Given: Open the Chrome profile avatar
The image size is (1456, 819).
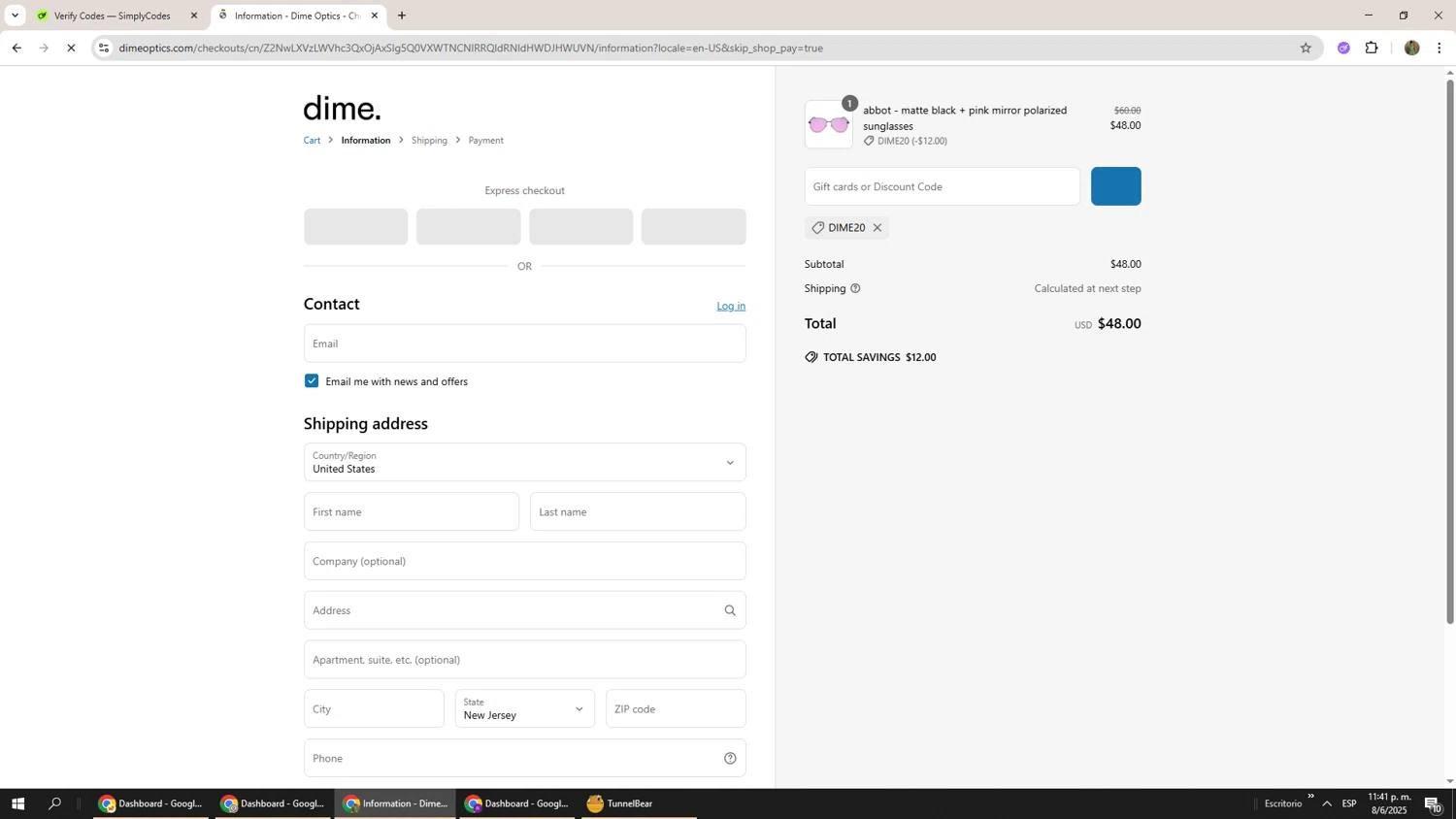Looking at the screenshot, I should tap(1412, 48).
